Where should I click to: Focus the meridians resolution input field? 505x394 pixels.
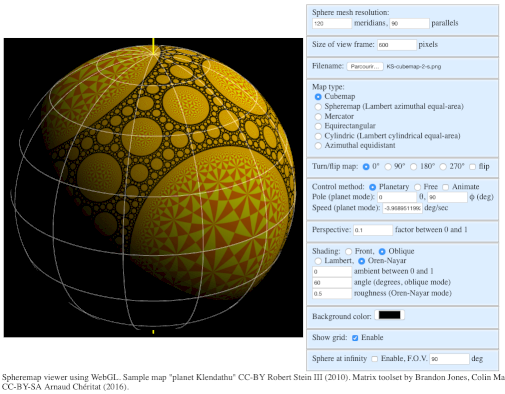pyautogui.click(x=332, y=24)
